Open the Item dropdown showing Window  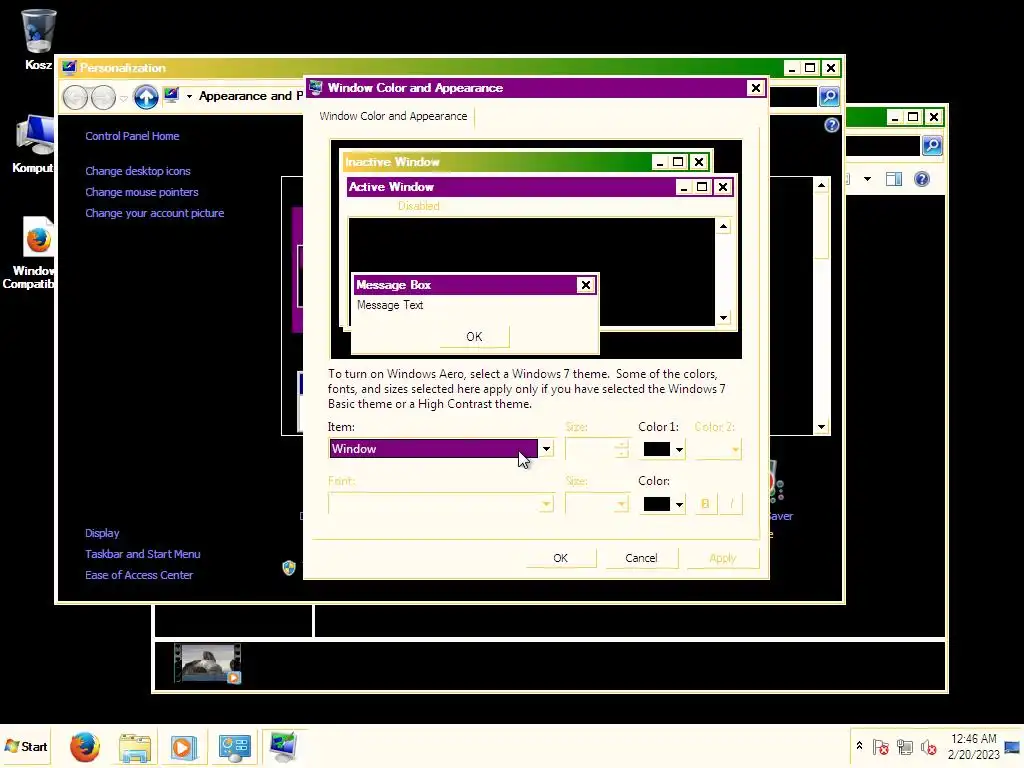click(441, 449)
